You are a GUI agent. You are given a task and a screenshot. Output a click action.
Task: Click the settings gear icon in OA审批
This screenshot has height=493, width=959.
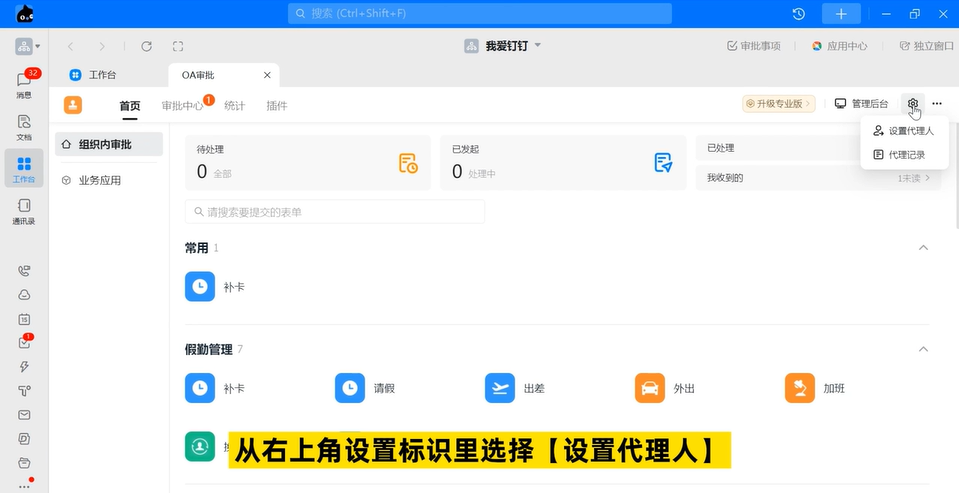[x=912, y=104]
